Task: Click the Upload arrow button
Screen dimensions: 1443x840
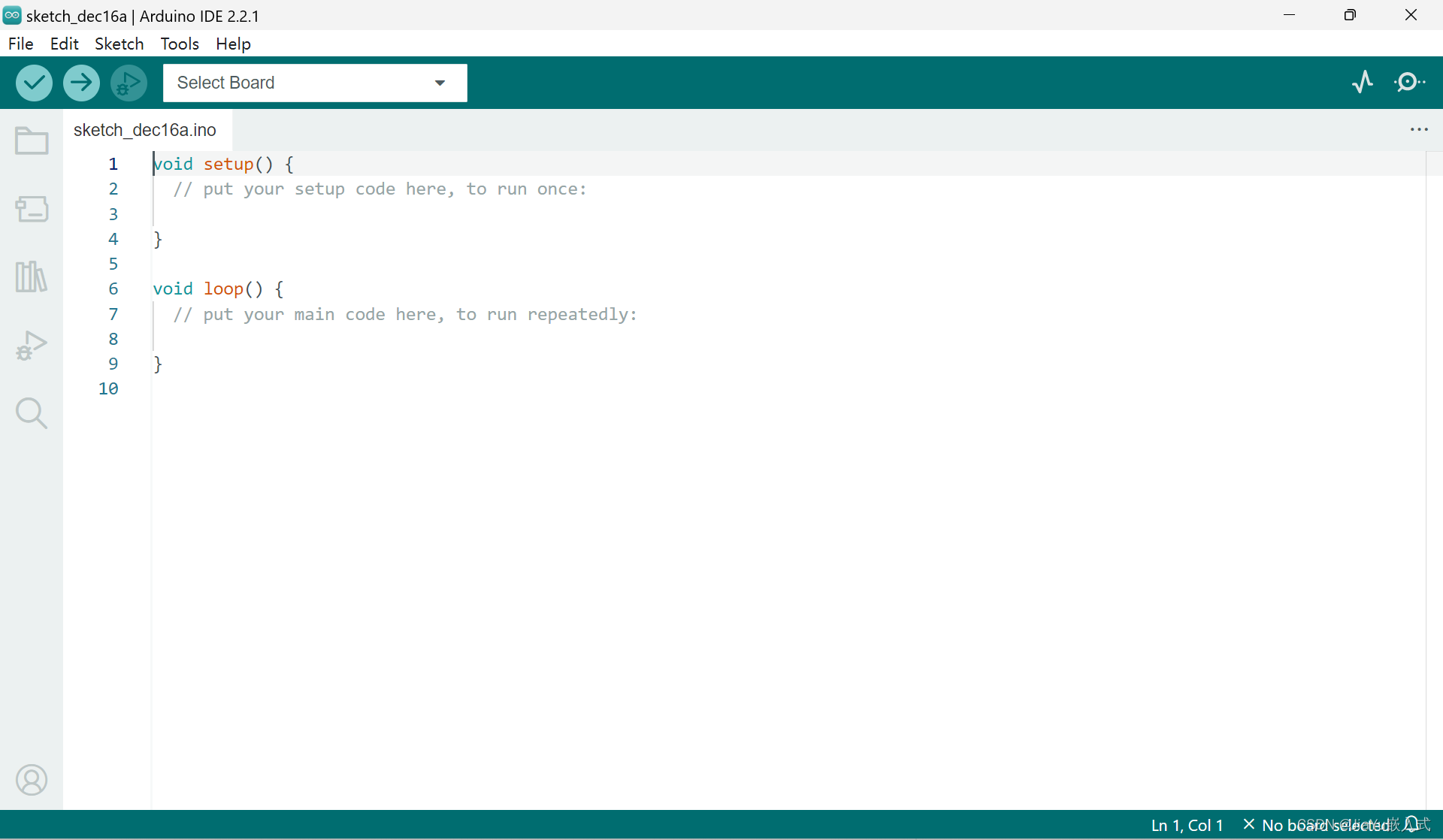Action: click(81, 83)
